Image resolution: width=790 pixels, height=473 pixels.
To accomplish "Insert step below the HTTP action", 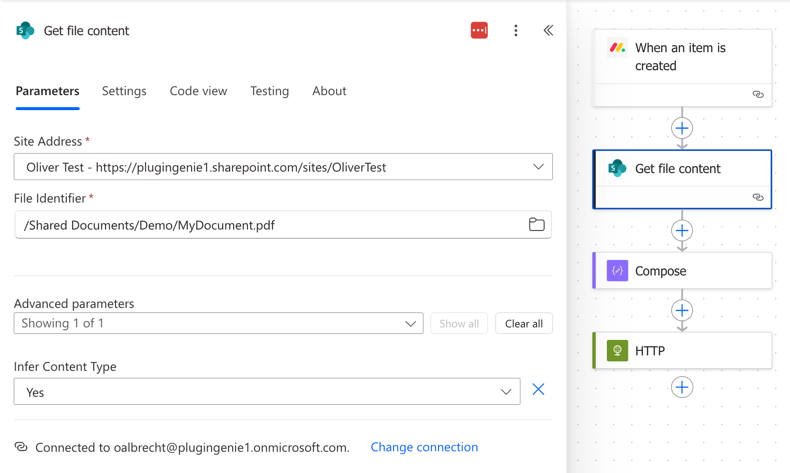I will [682, 387].
